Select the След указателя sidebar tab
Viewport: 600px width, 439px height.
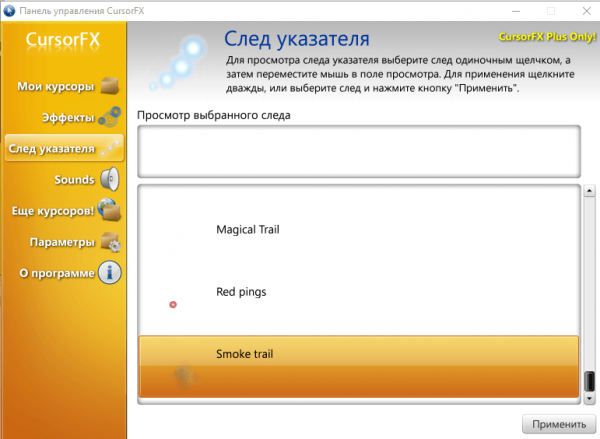point(64,148)
